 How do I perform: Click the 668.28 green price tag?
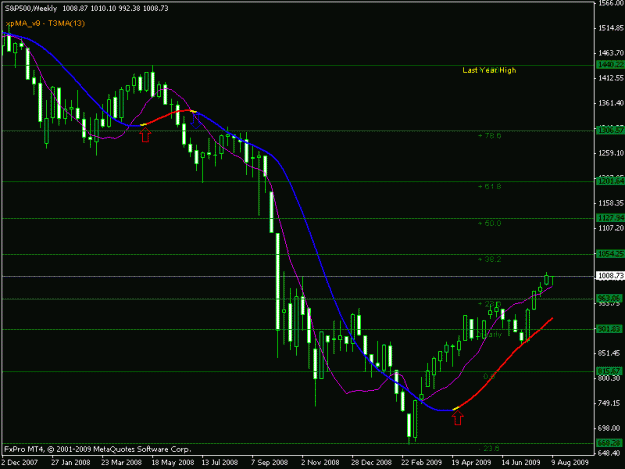pyautogui.click(x=609, y=443)
